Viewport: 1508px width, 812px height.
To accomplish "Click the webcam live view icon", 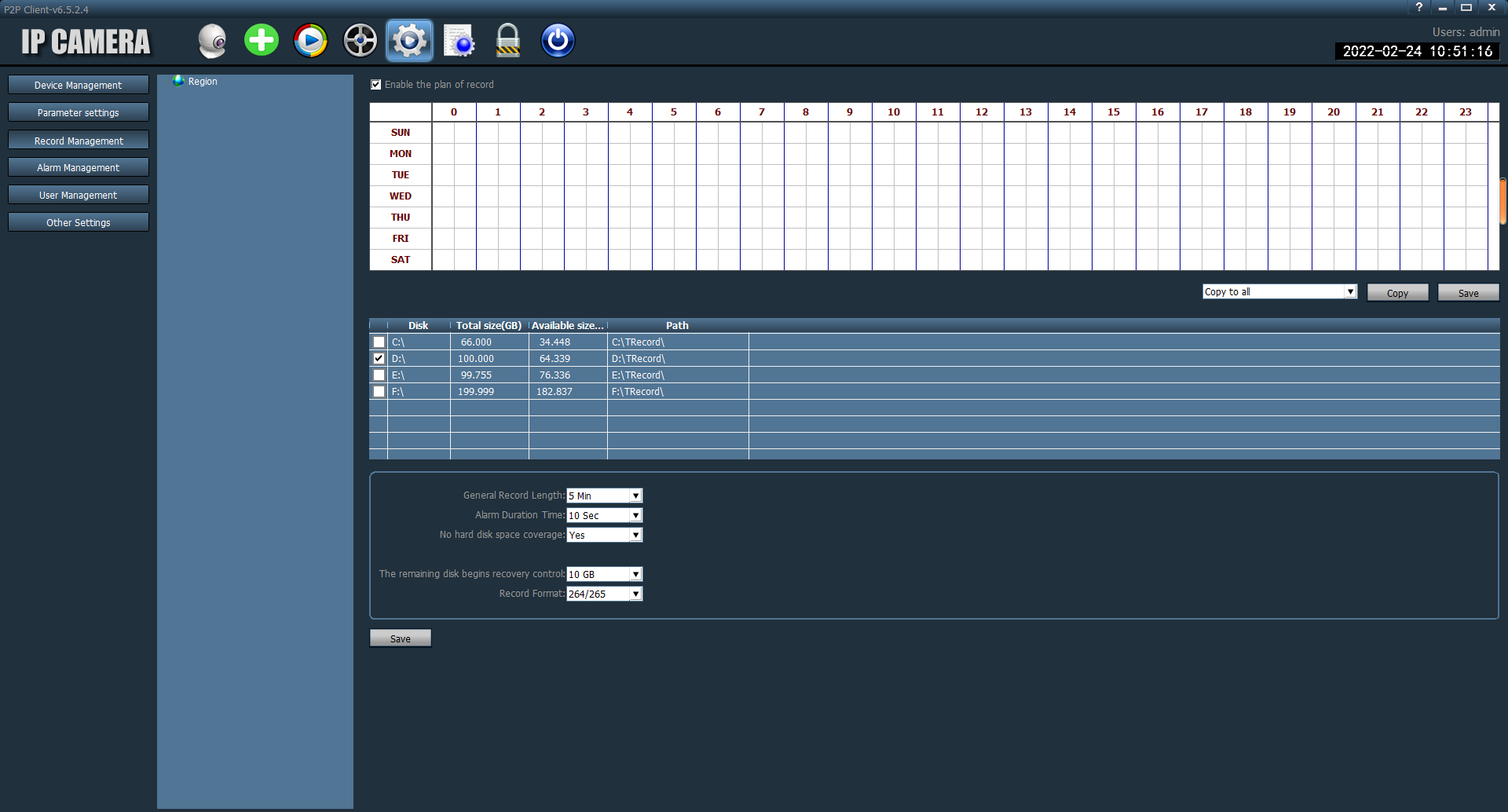I will click(212, 41).
